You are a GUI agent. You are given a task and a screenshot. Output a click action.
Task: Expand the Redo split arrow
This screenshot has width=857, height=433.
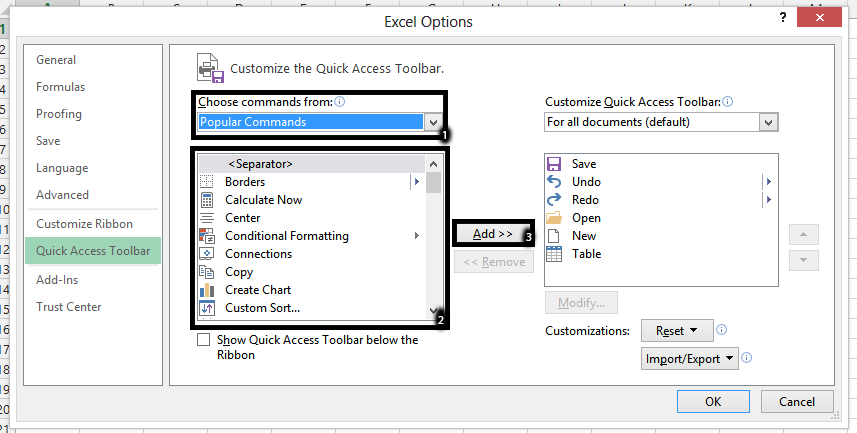click(768, 200)
